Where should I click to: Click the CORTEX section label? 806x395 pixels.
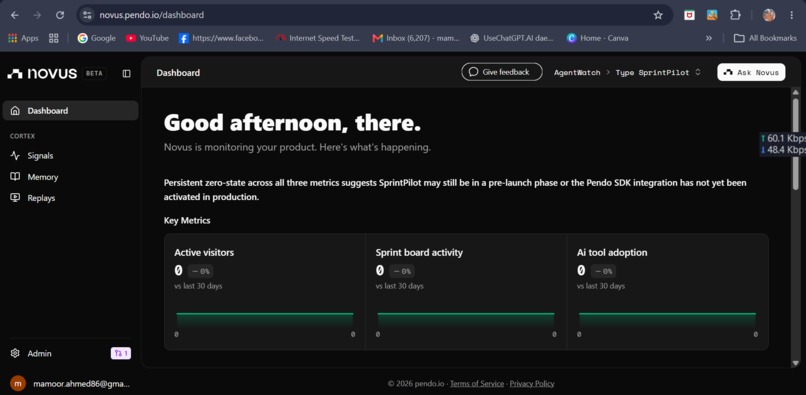pos(22,136)
